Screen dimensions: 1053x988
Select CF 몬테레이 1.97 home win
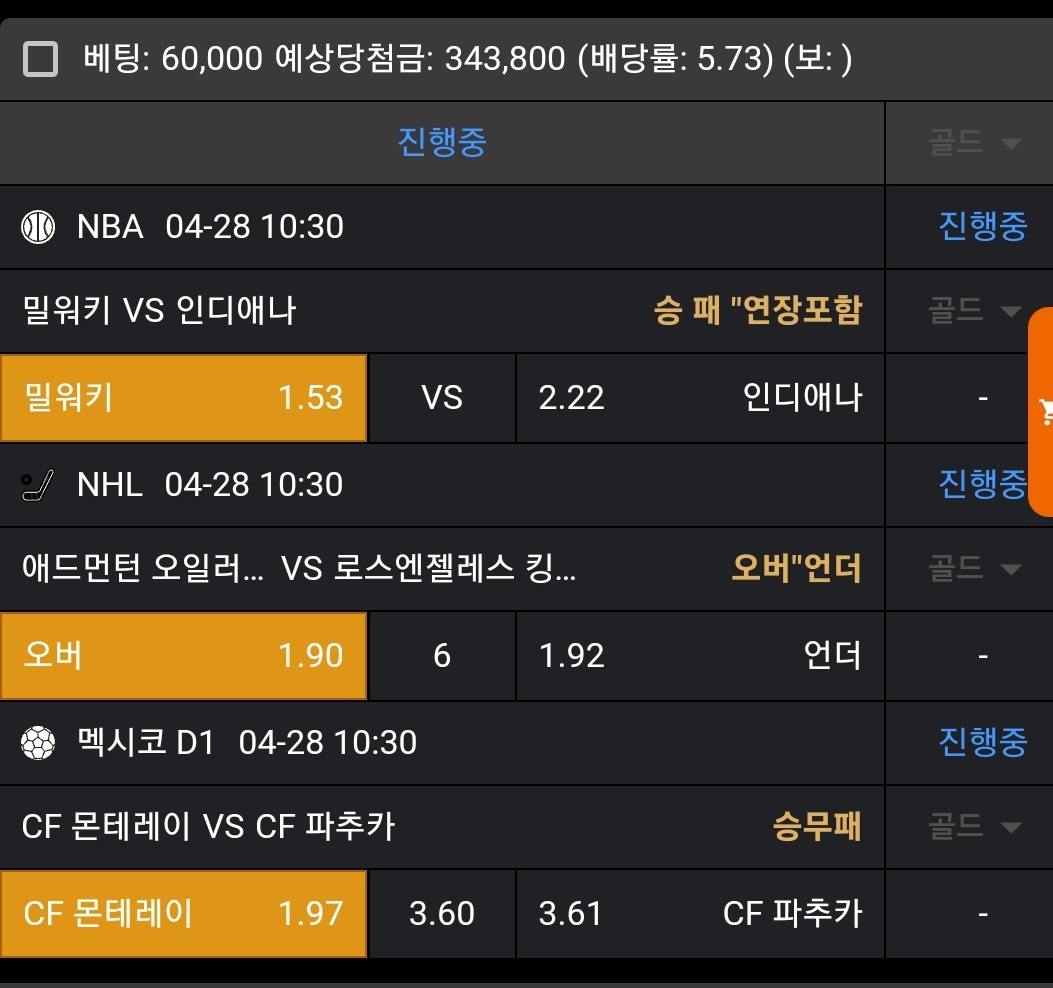(x=184, y=914)
